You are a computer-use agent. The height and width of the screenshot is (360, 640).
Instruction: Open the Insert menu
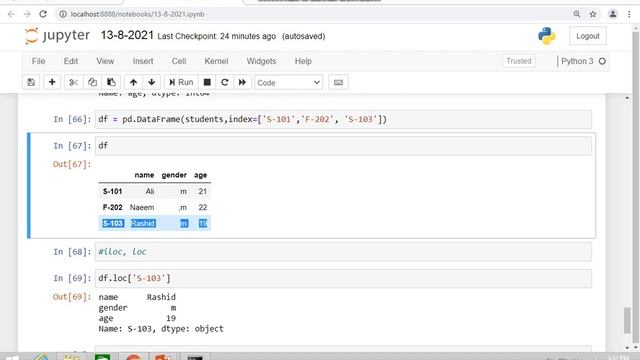point(143,61)
